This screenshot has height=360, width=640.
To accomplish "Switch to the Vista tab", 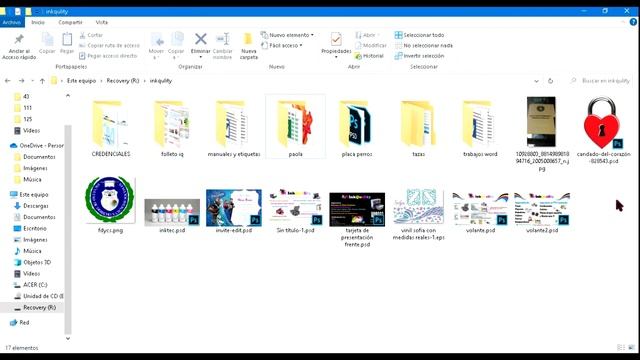I will pos(102,22).
